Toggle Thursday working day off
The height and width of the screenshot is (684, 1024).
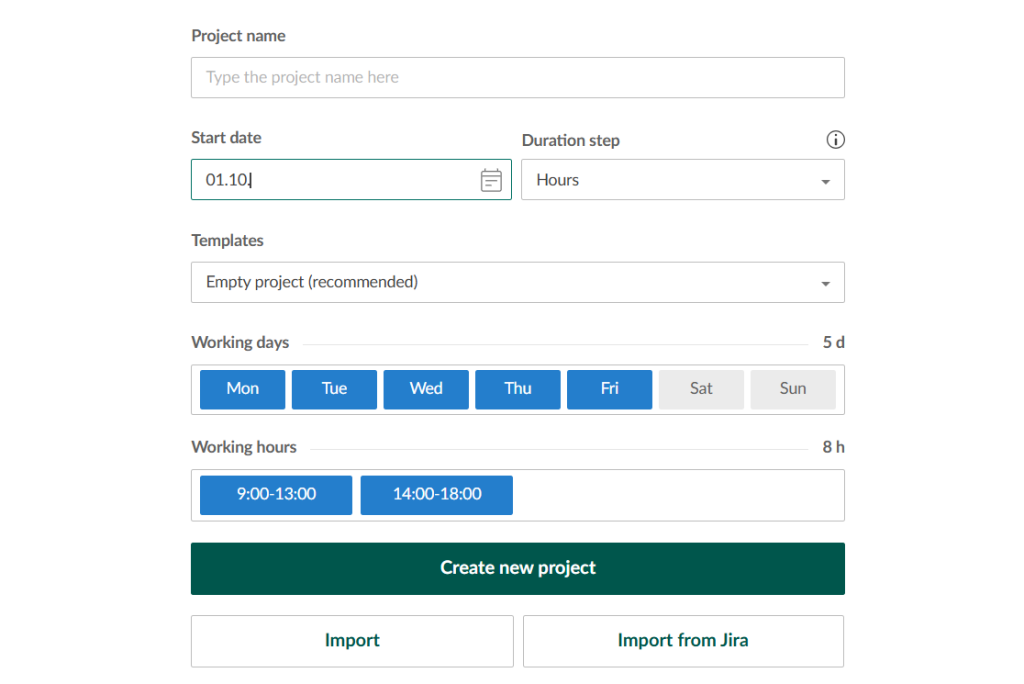click(517, 388)
